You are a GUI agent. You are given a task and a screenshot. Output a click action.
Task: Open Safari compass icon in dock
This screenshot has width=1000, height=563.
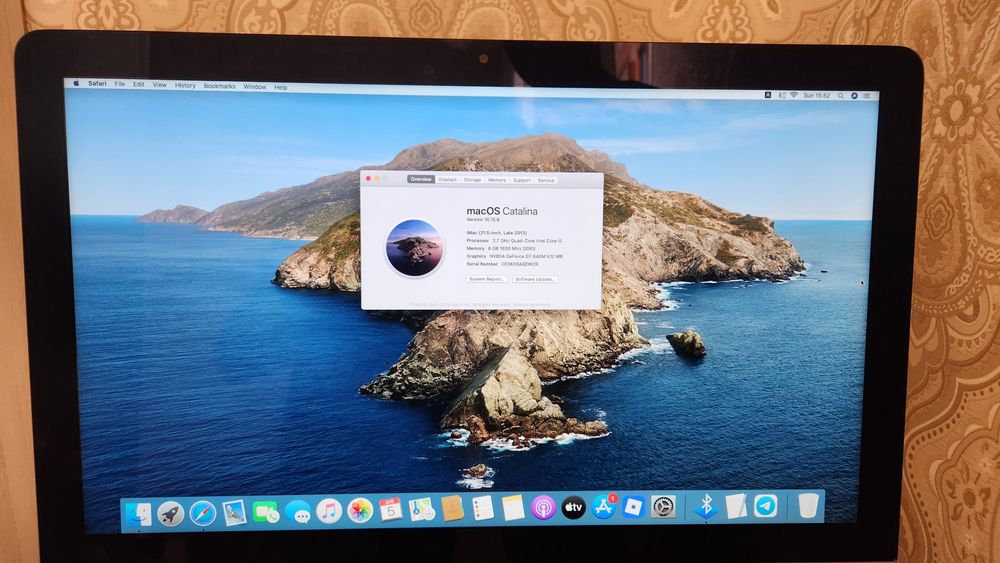click(x=203, y=513)
